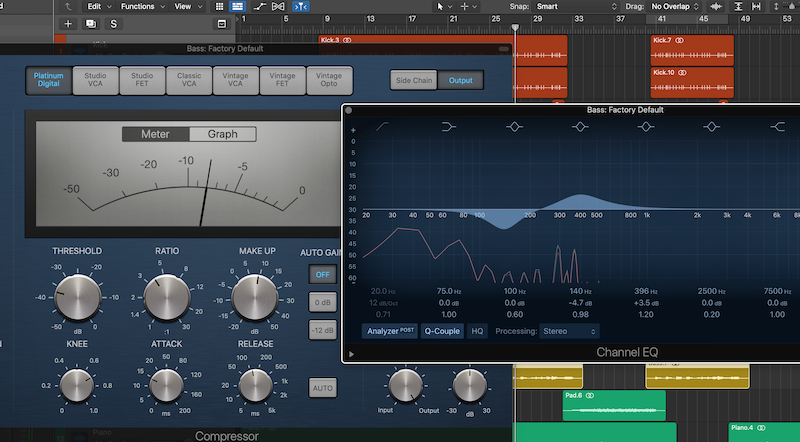Show the automation curve icon

click(260, 7)
